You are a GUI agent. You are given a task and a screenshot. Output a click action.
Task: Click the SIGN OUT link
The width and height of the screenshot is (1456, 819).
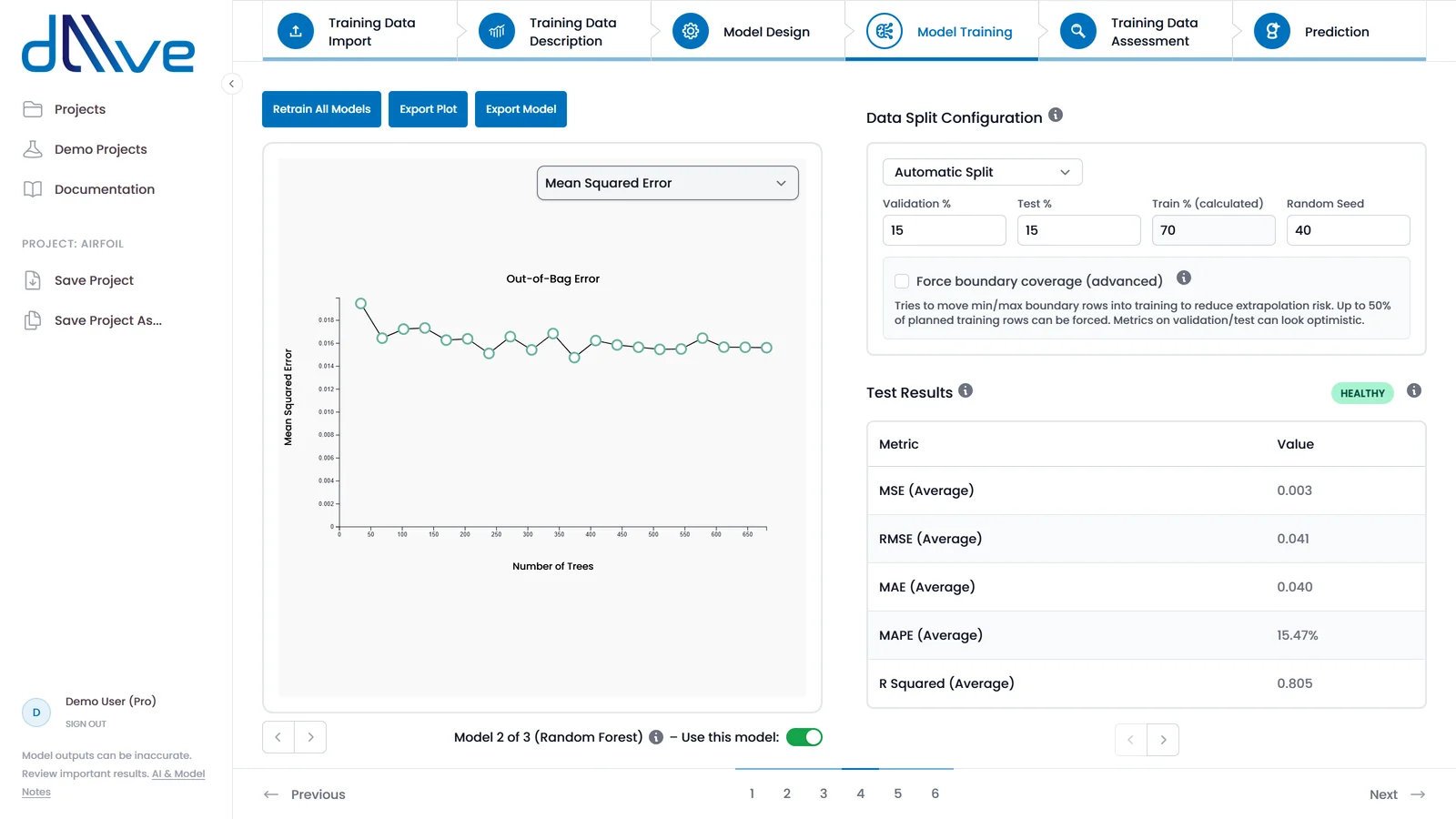tap(86, 724)
